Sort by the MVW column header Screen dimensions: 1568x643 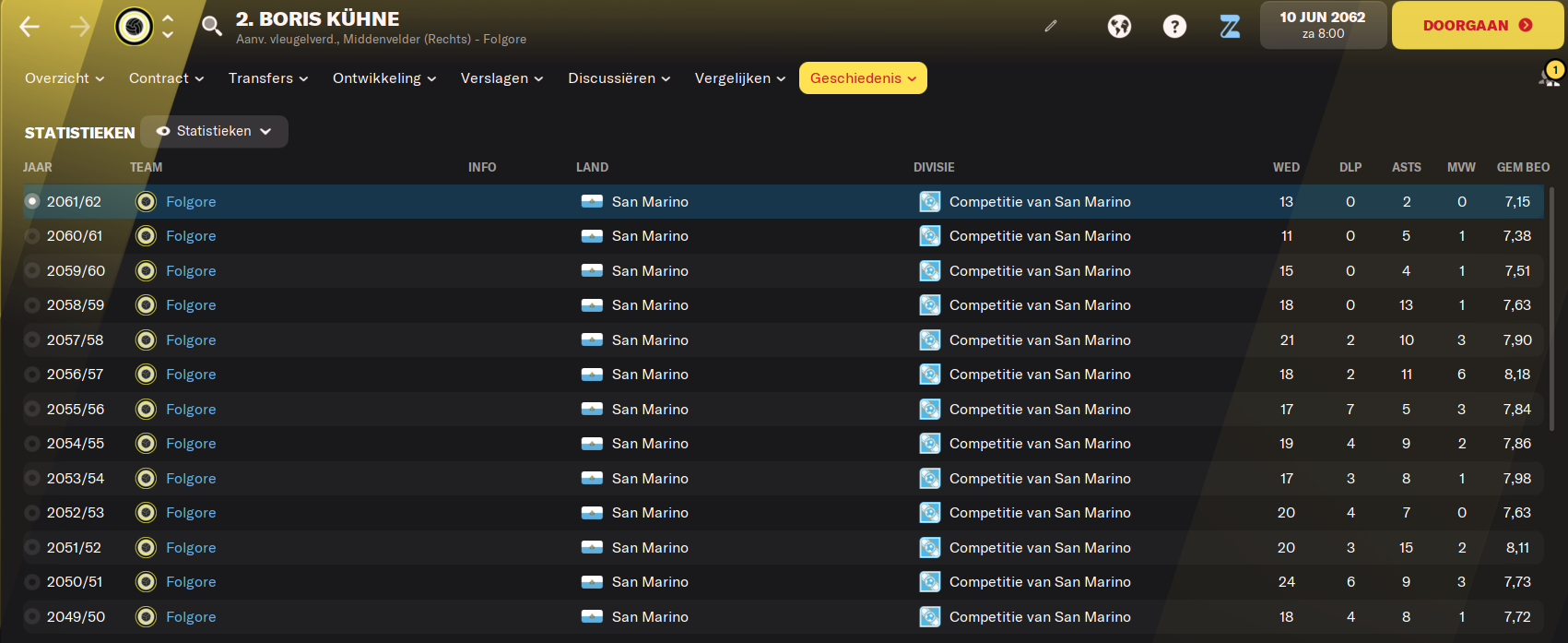pos(1461,167)
